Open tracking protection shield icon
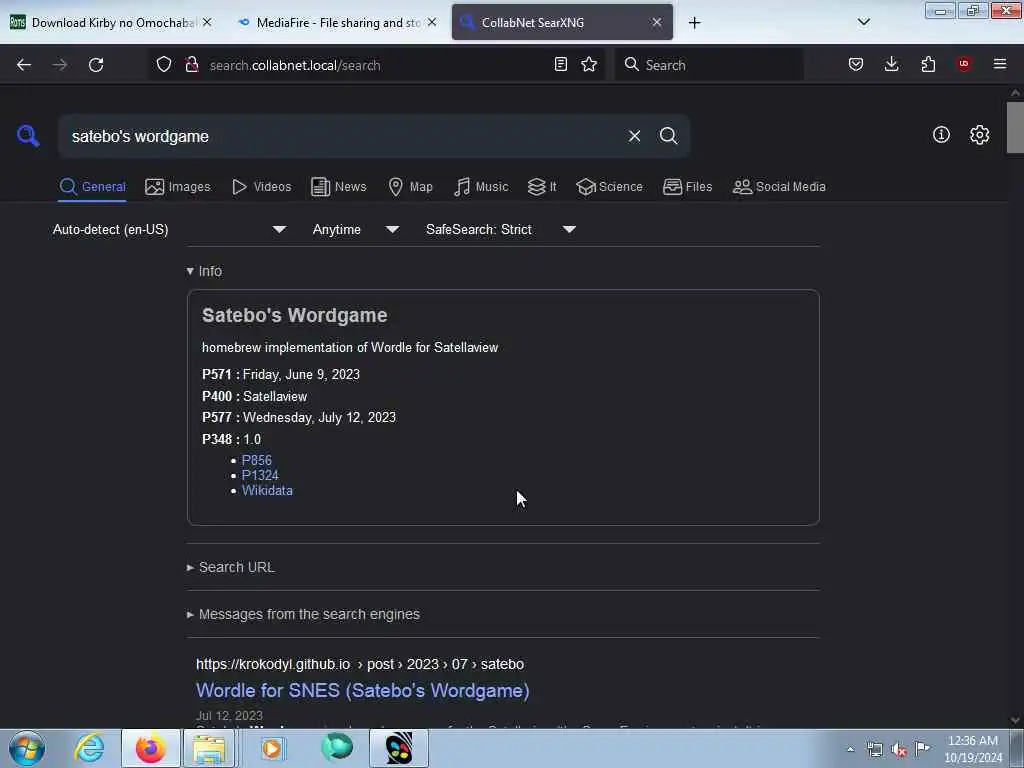 click(164, 64)
